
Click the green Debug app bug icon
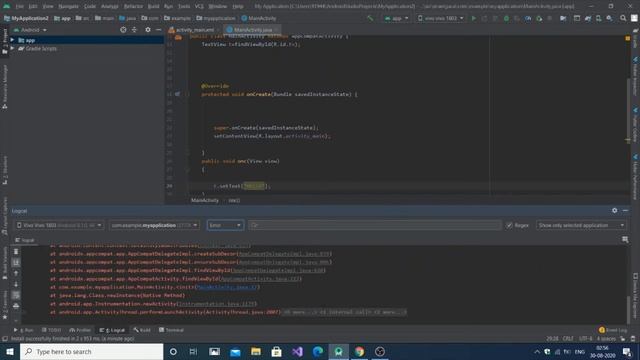click(x=506, y=18)
